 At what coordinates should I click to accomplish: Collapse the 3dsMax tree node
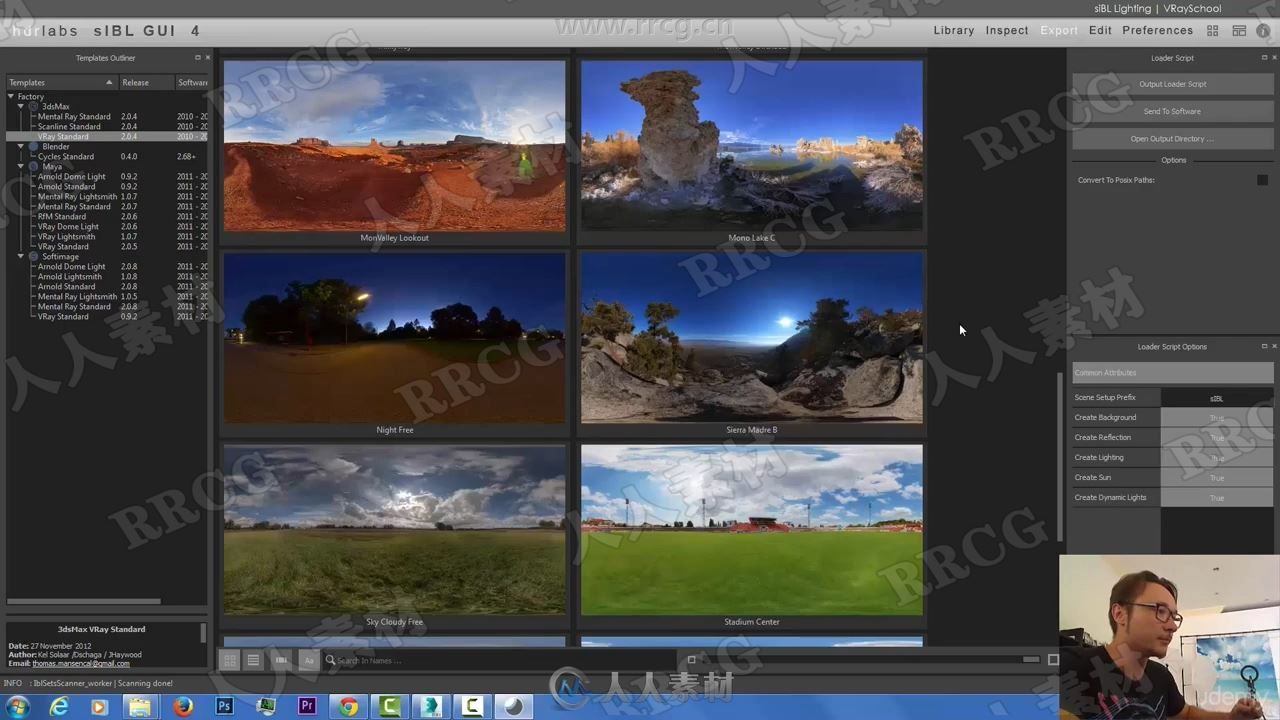tap(21, 106)
